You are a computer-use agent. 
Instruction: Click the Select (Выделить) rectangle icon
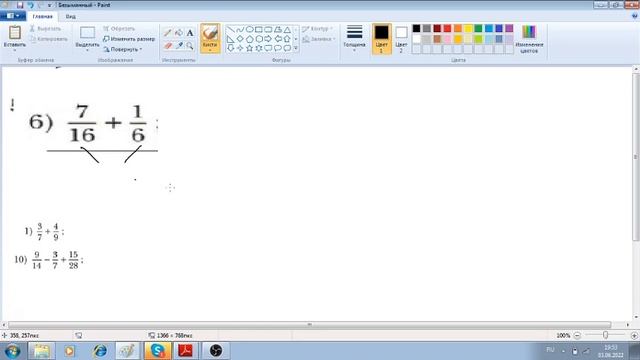pos(87,33)
